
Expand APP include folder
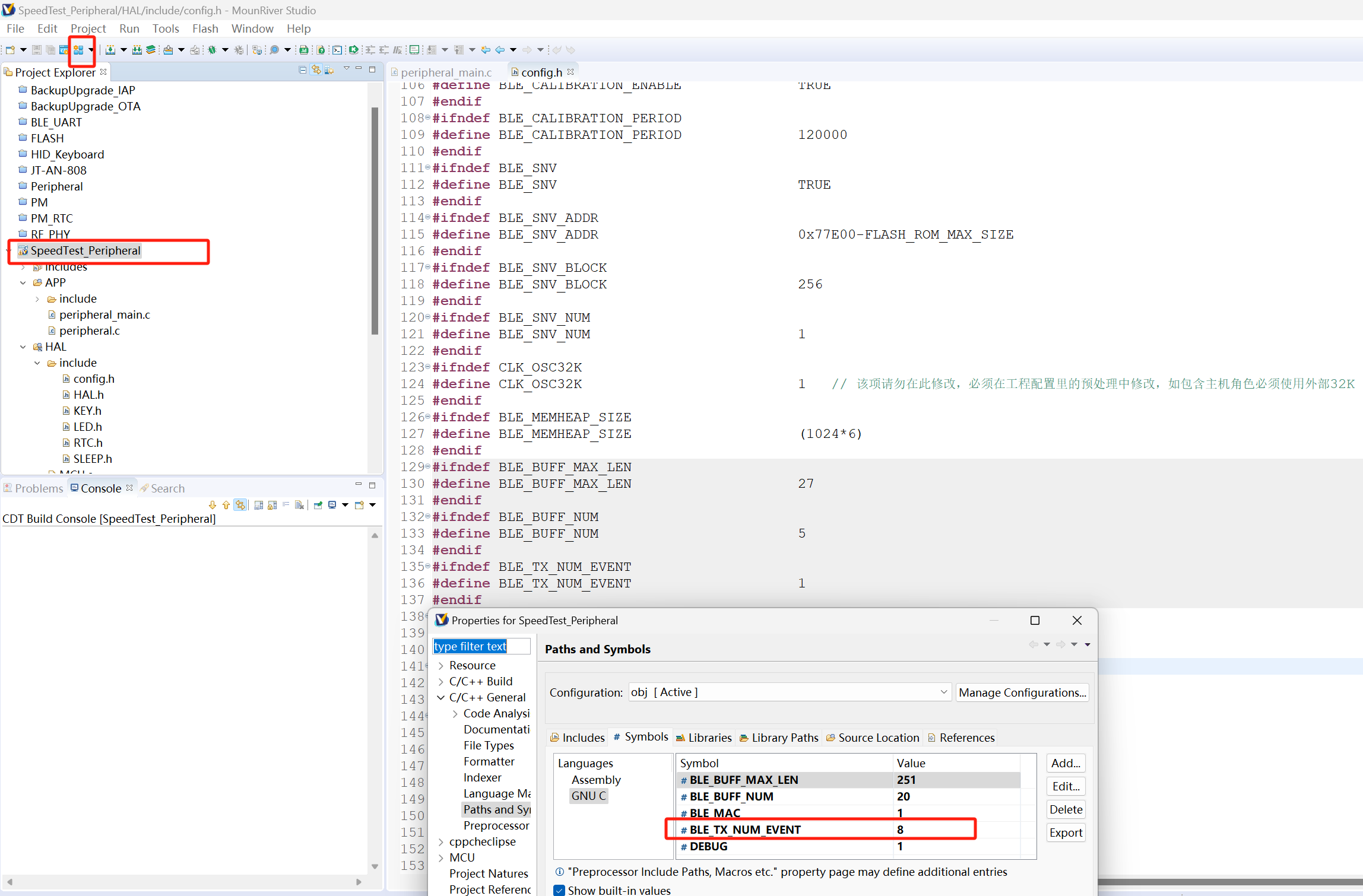tap(37, 299)
